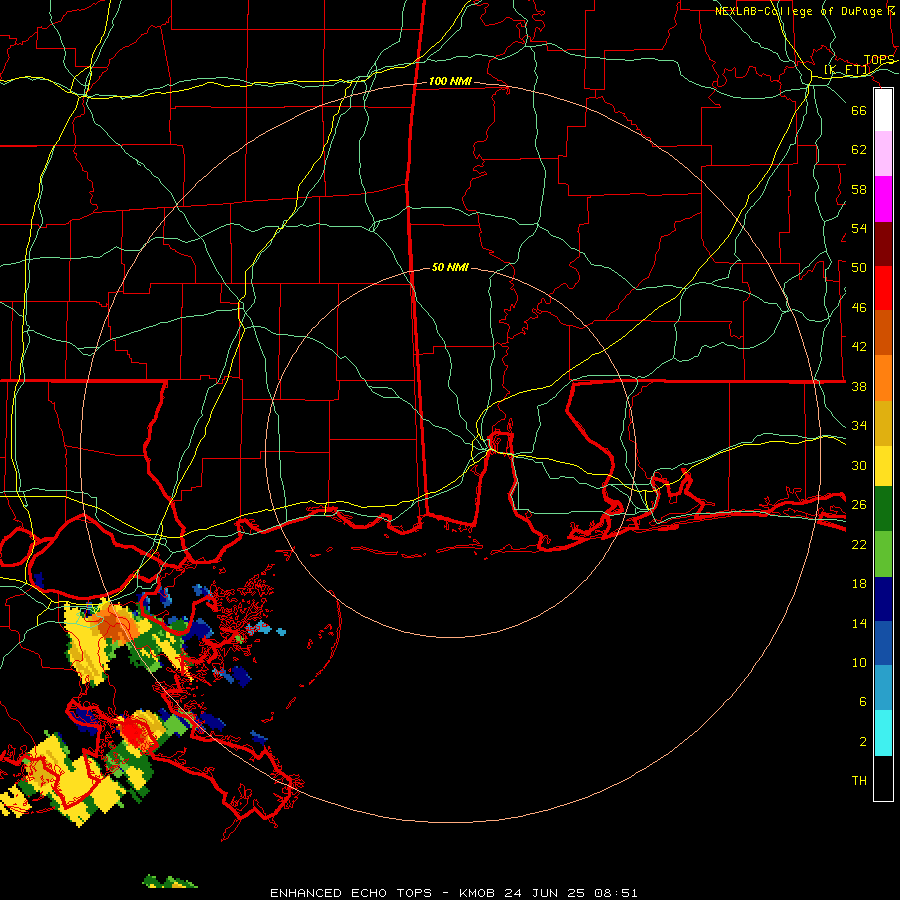Click the 100 NMI range ring label
Viewport: 900px width, 900px height.
[x=450, y=82]
